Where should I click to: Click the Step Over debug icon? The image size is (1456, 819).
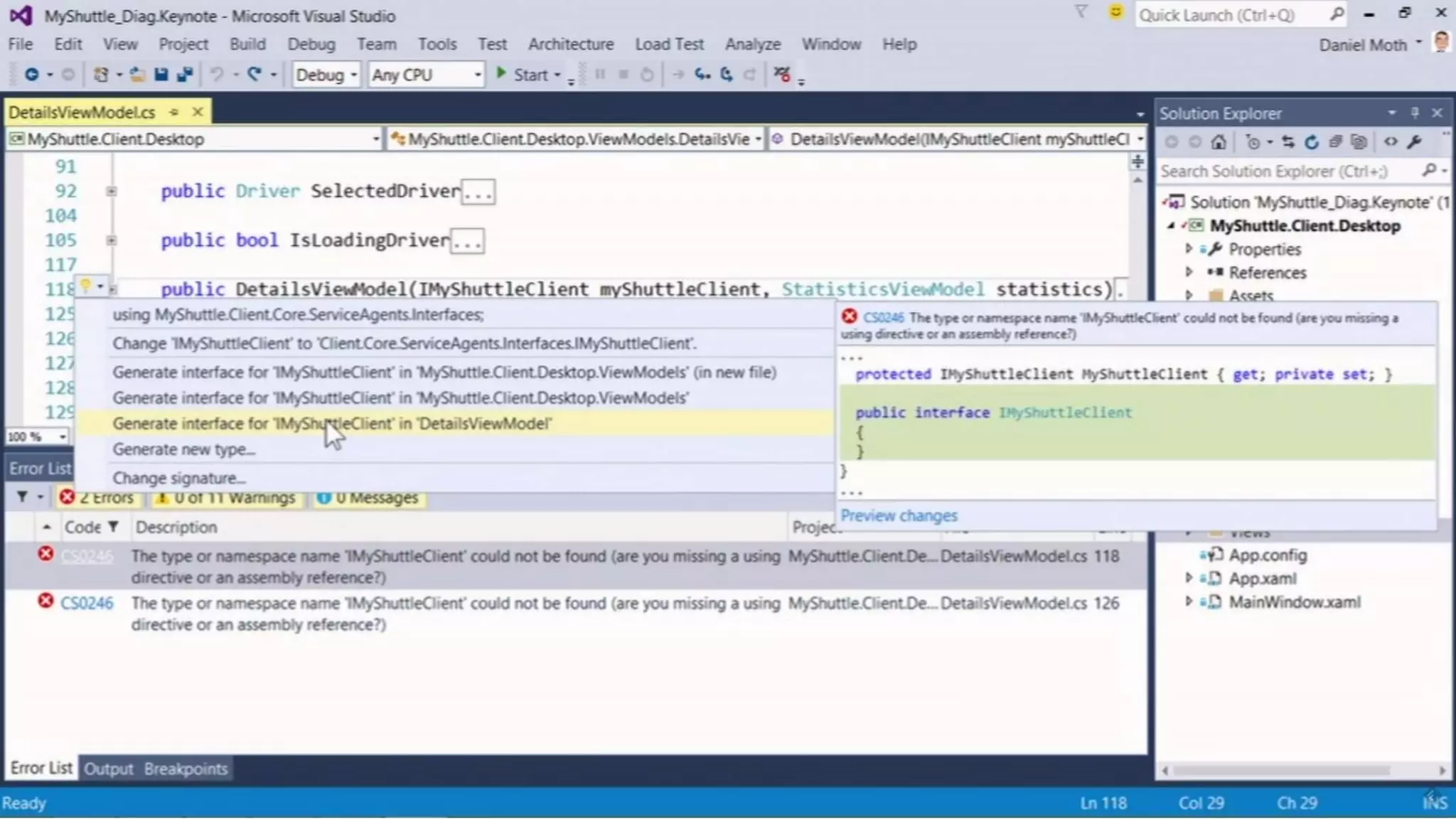coord(727,75)
